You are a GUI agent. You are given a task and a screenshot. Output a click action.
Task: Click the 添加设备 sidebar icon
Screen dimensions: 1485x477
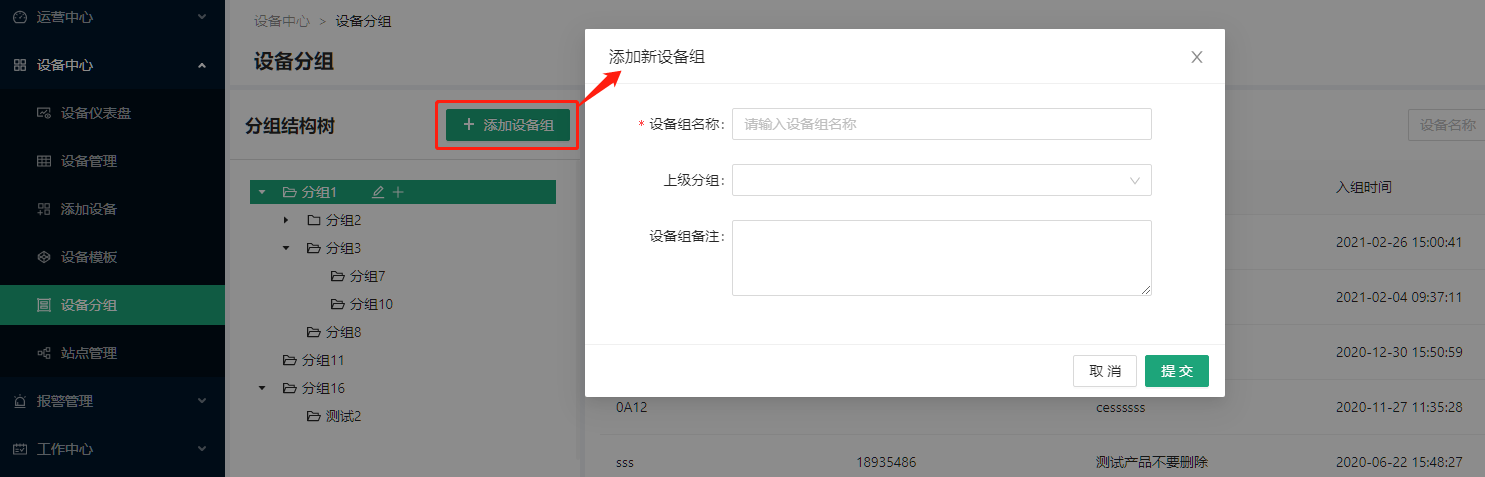click(x=44, y=209)
